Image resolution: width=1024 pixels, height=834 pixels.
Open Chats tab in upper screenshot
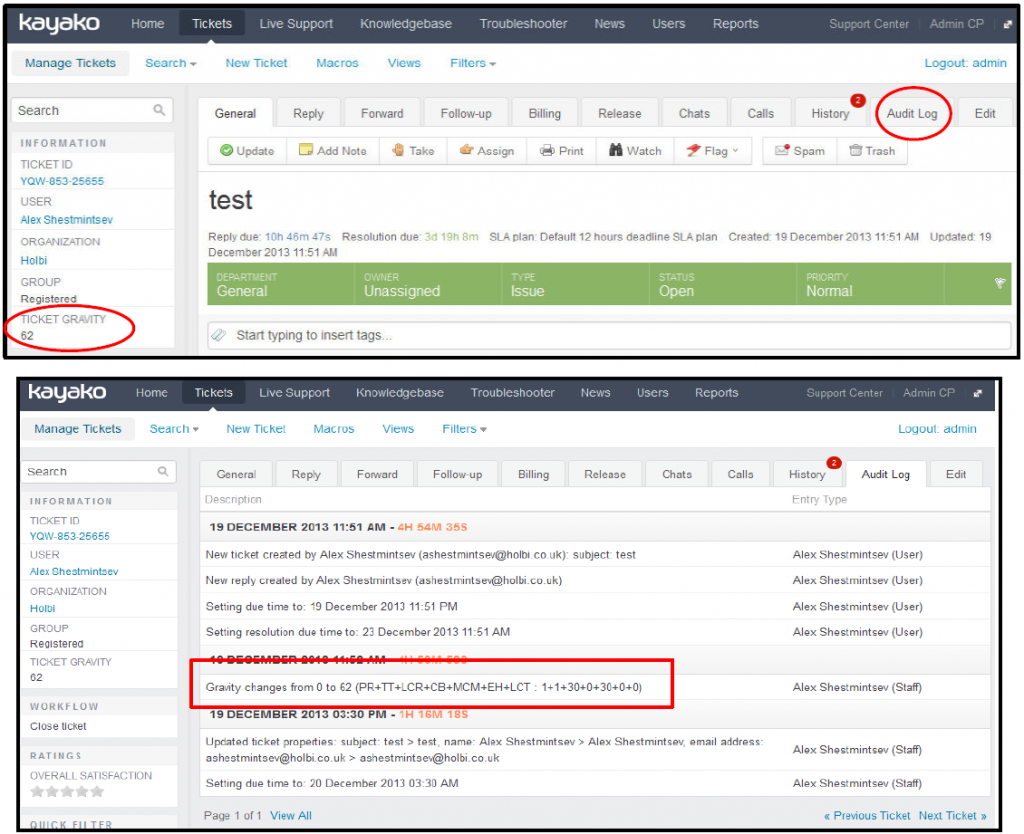pos(694,114)
